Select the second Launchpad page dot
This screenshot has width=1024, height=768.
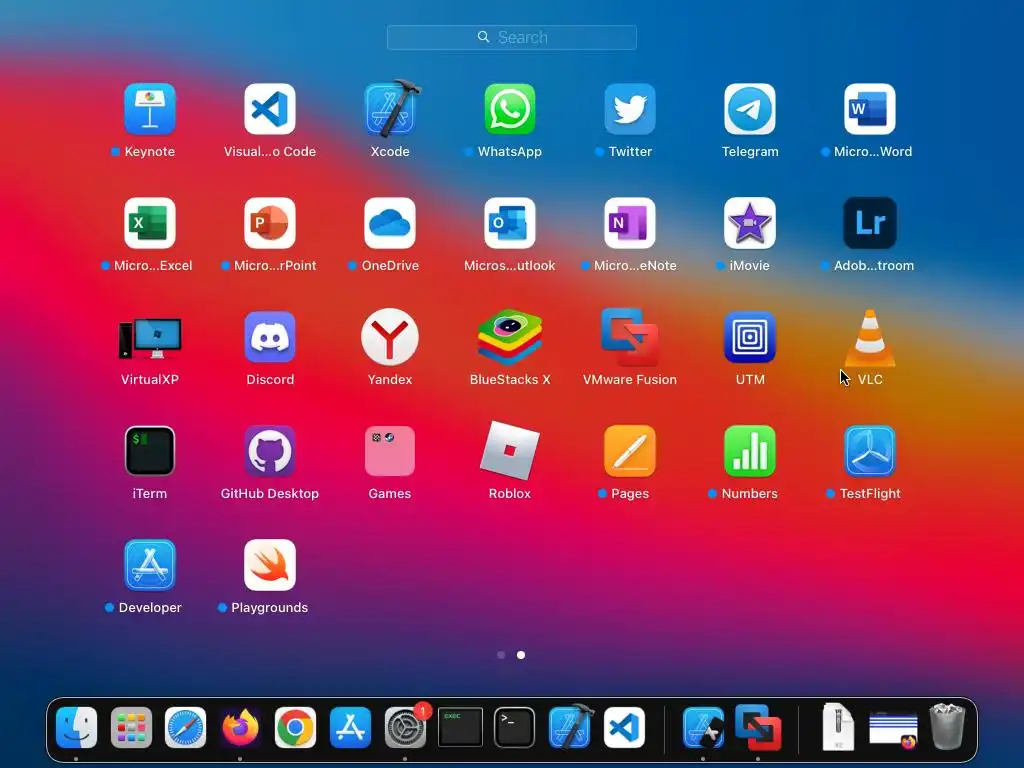(520, 654)
